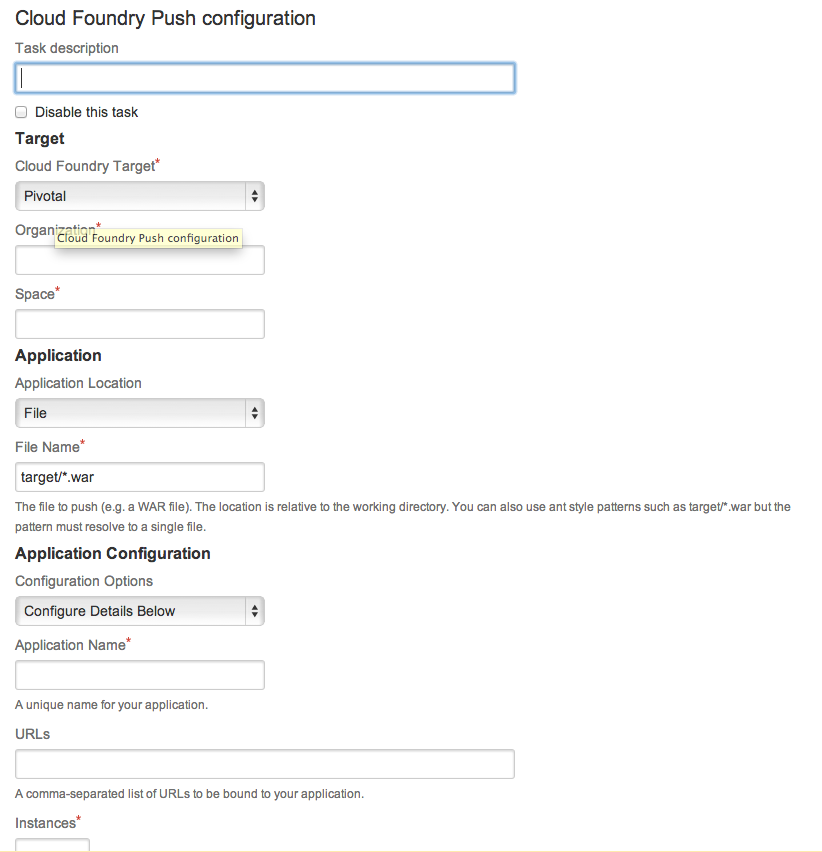Click the URLs text input box

pos(265,764)
